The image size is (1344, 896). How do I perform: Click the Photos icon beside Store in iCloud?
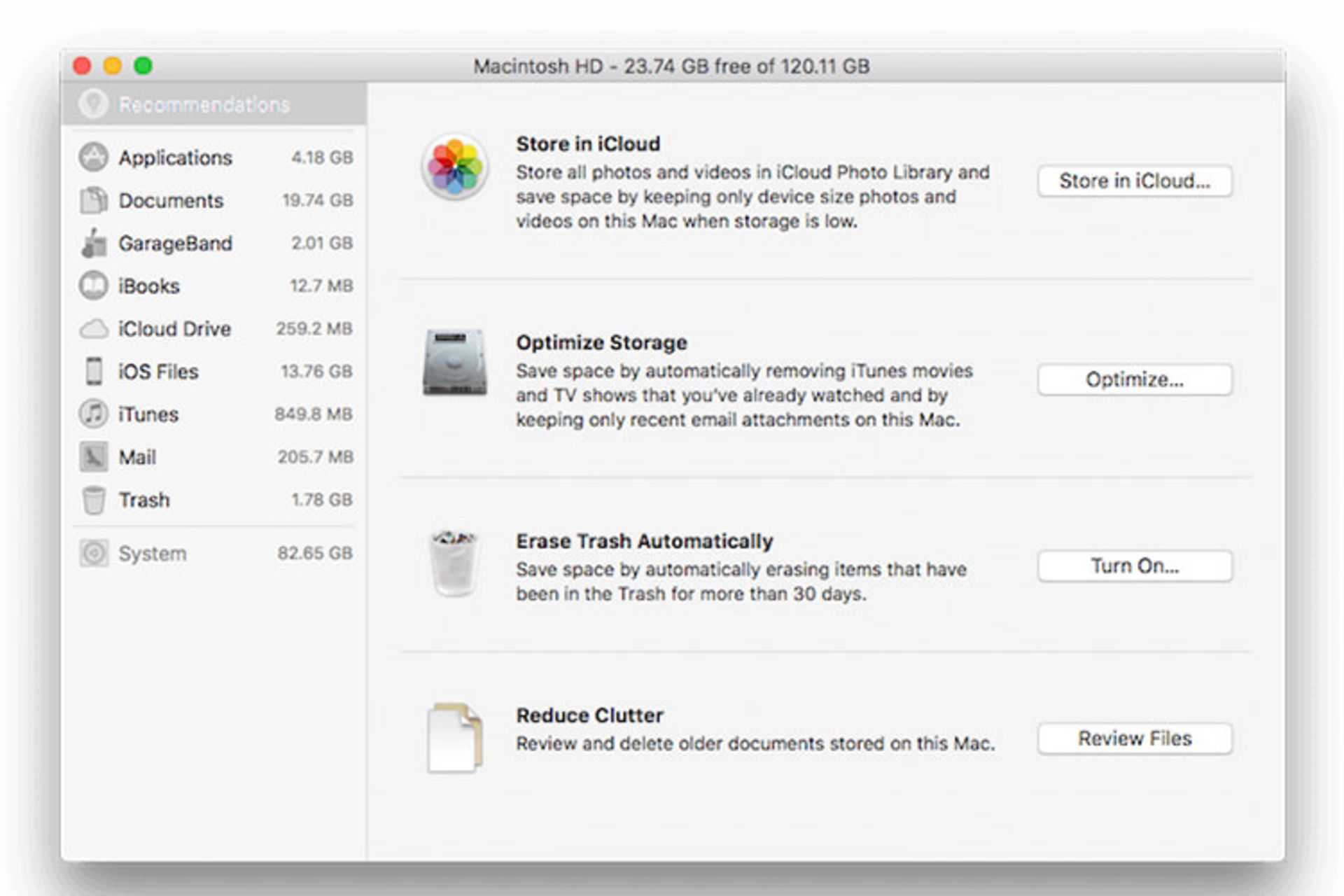tap(455, 167)
